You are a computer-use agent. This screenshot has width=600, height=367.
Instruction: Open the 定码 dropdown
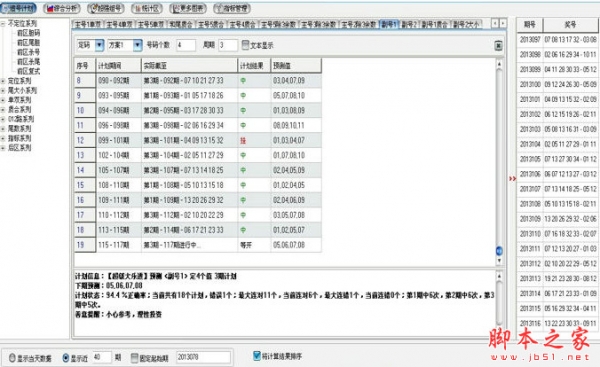99,45
